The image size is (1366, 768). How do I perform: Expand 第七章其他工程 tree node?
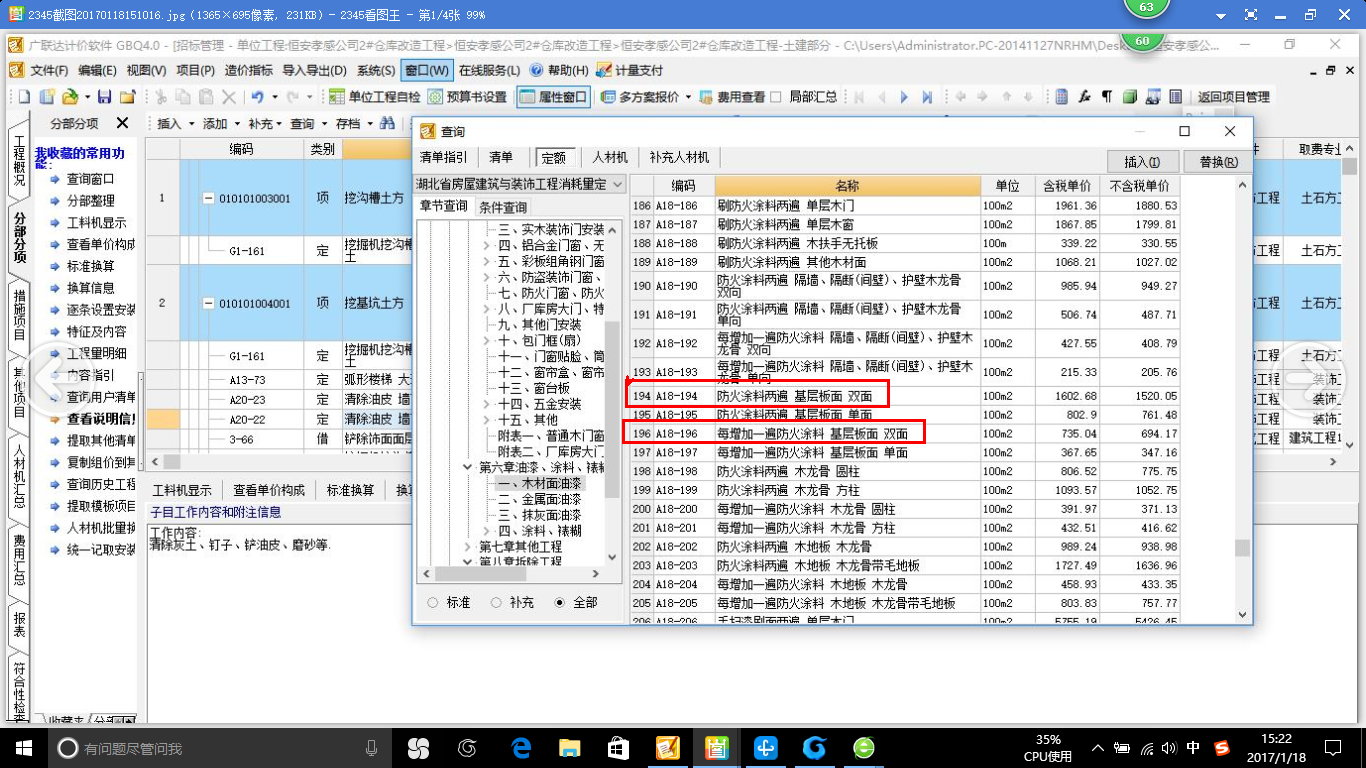click(468, 547)
